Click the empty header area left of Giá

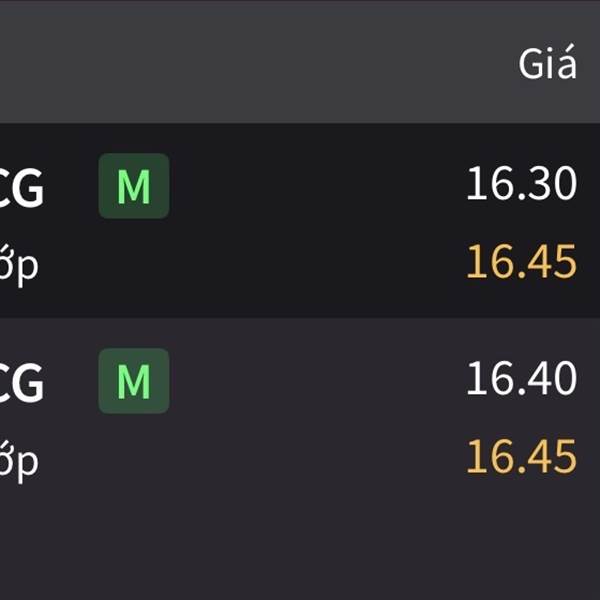click(x=250, y=64)
